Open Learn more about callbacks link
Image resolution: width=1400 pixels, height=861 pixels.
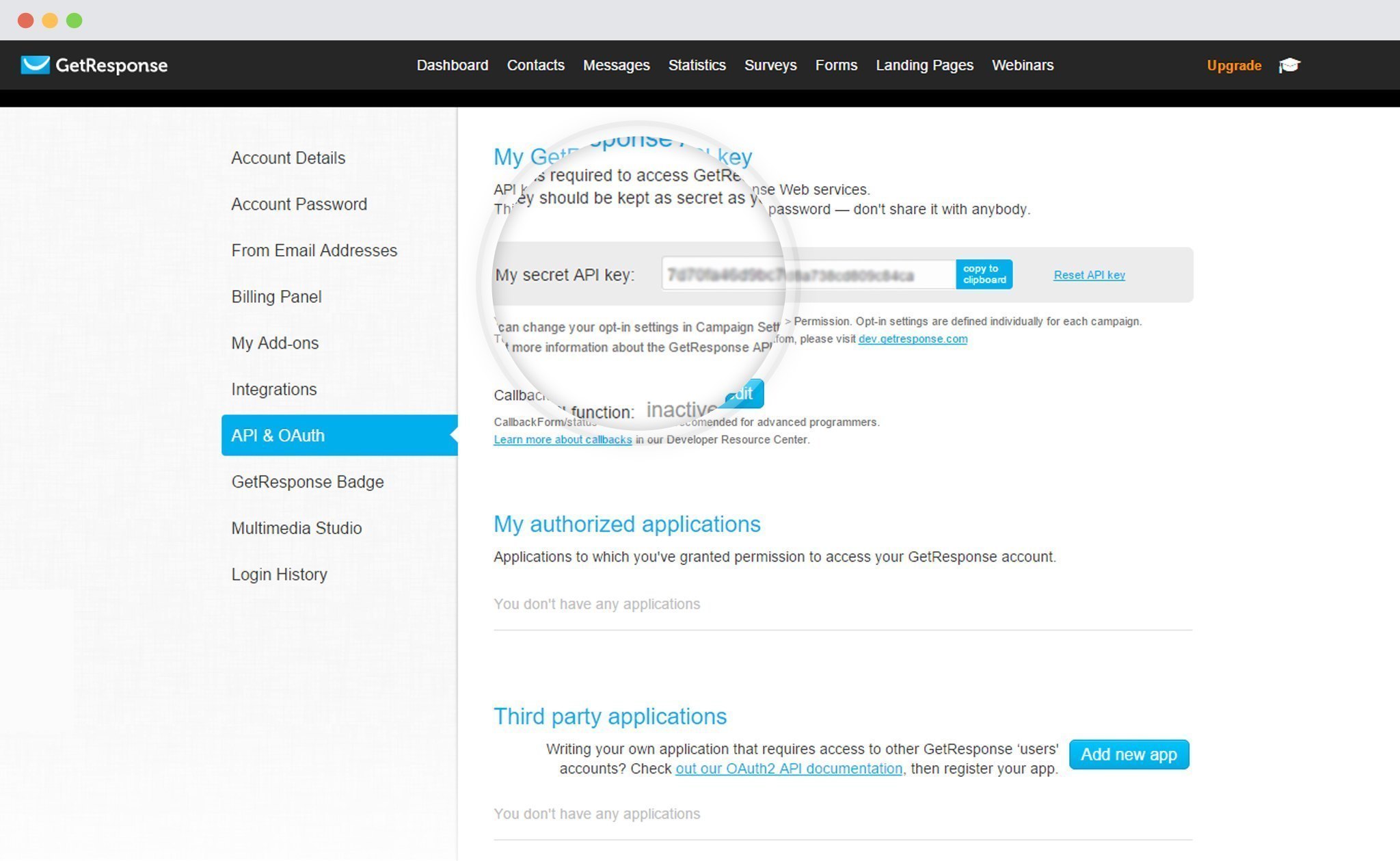563,440
